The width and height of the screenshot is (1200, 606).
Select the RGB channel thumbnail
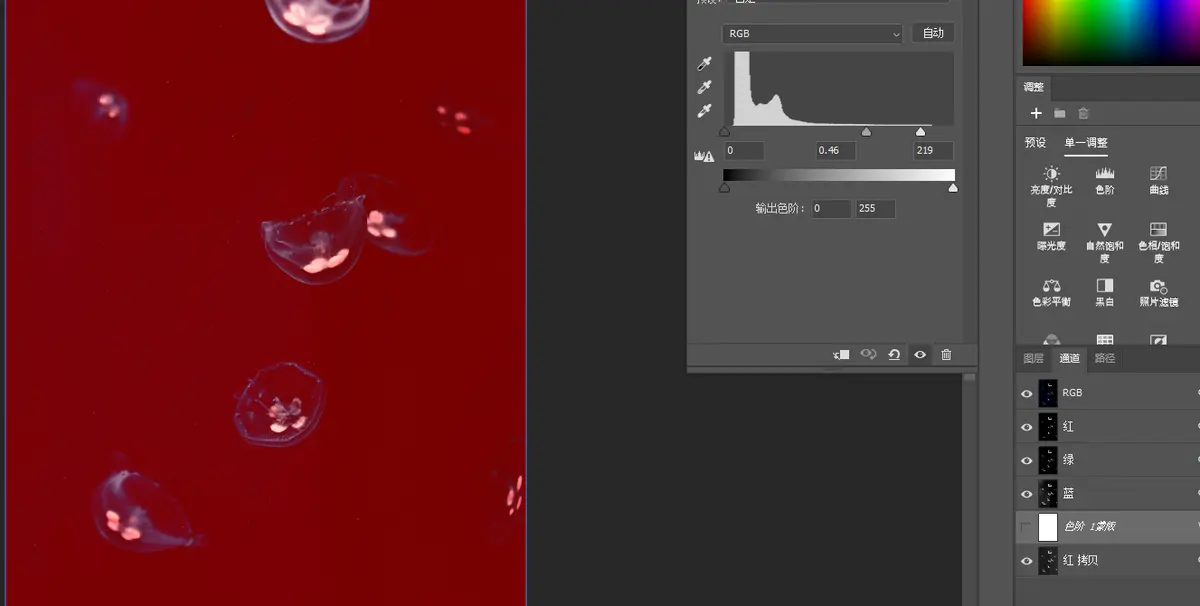click(x=1048, y=393)
